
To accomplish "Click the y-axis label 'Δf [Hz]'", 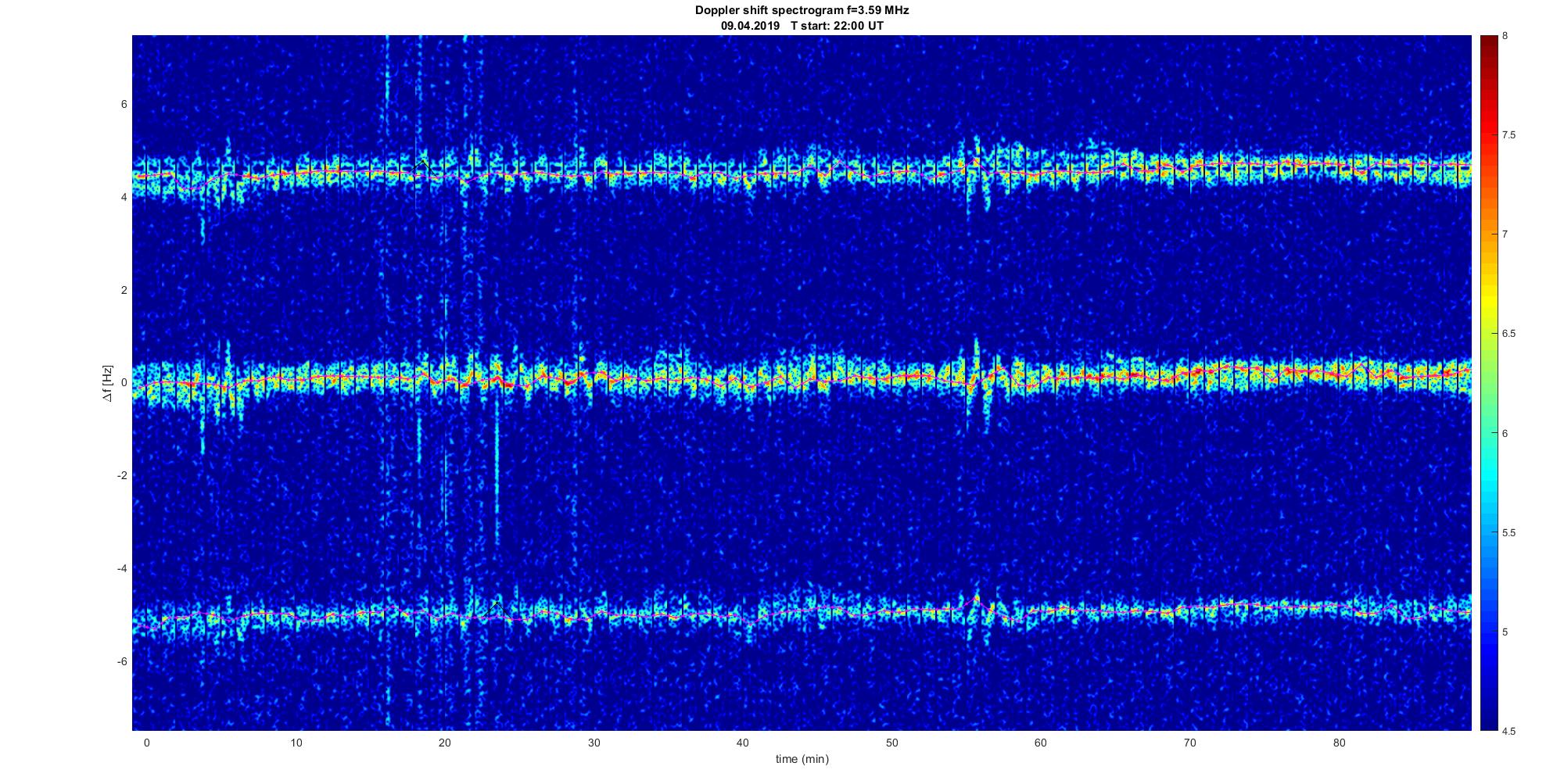I will point(108,383).
